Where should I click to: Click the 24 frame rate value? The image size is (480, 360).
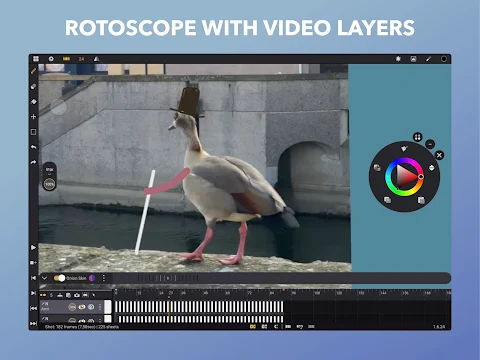coord(81,59)
